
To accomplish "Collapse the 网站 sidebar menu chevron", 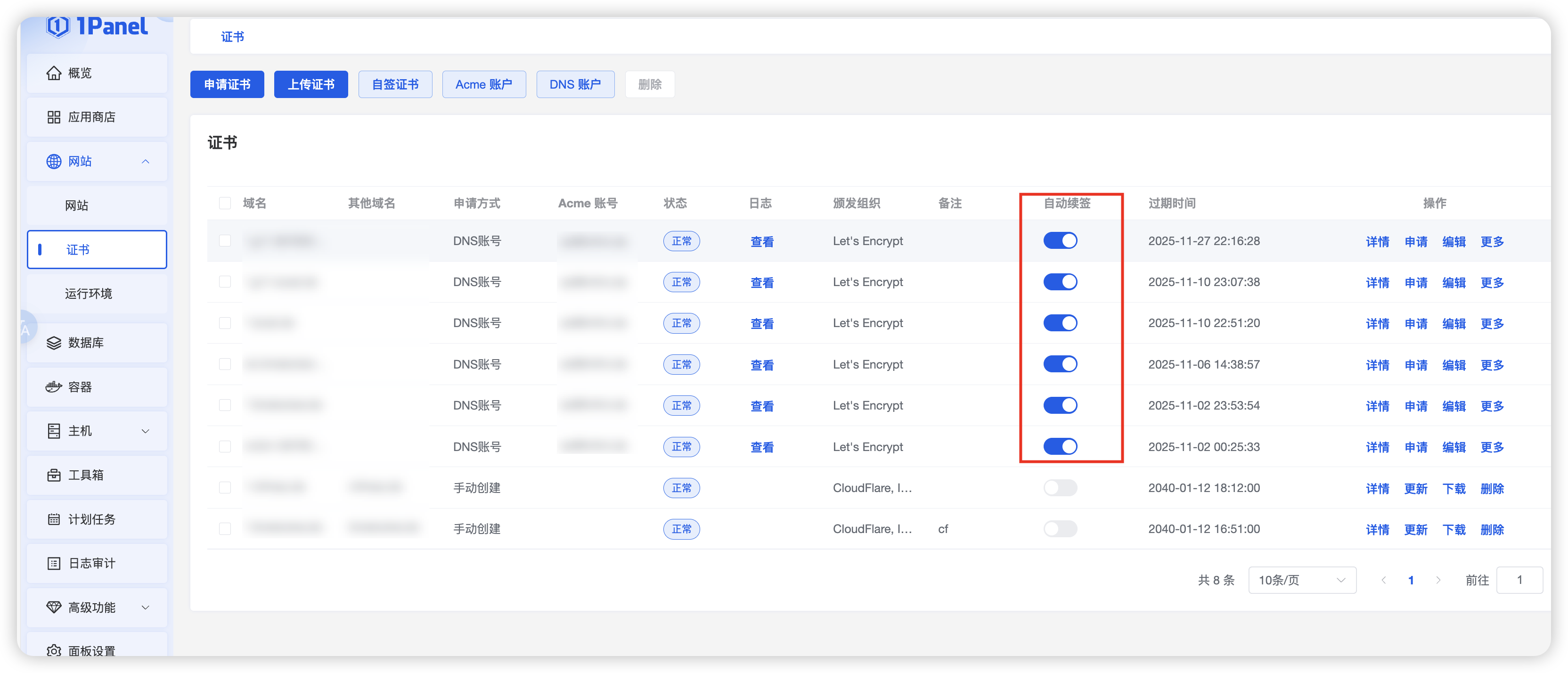I will [x=146, y=161].
